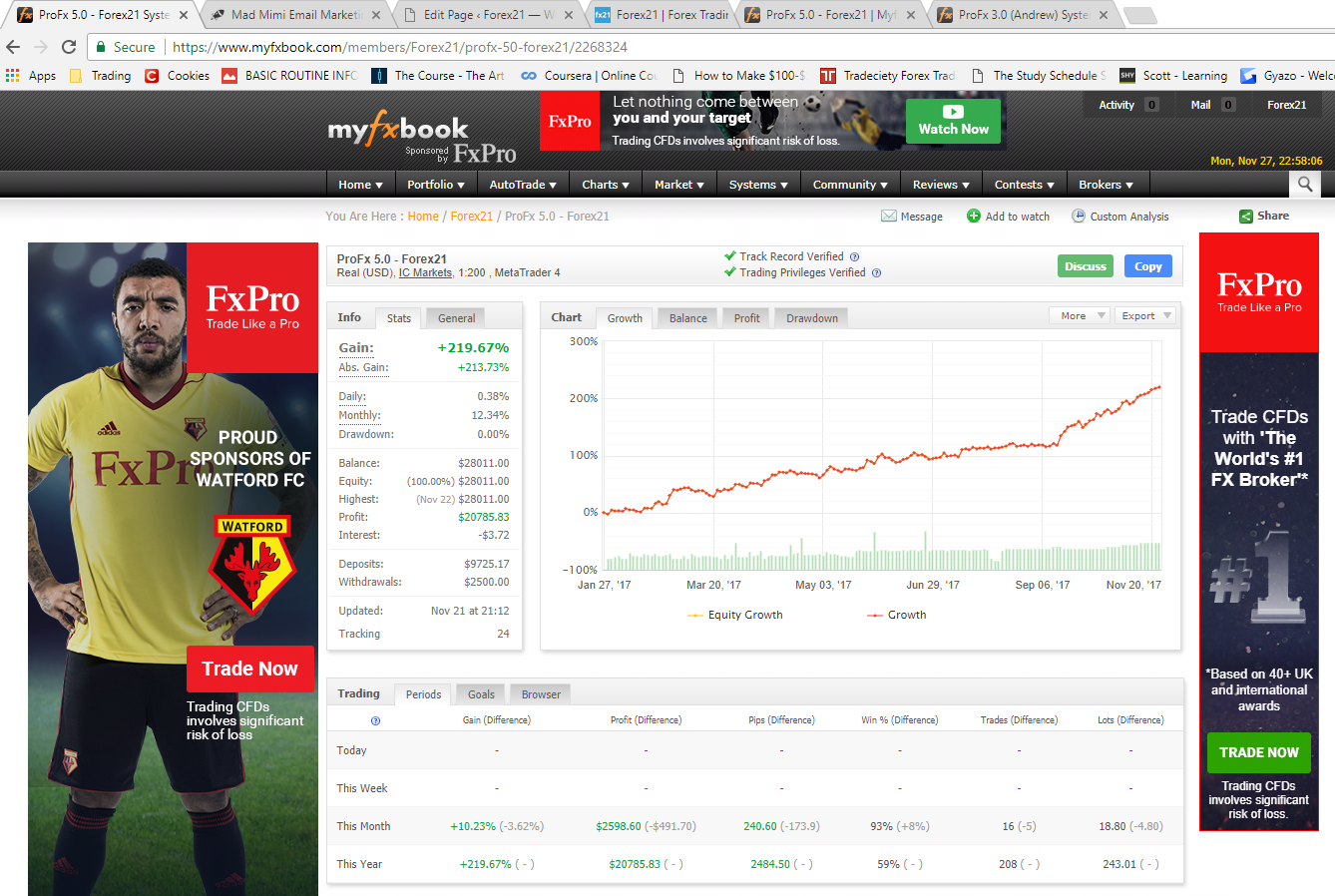Click the Watch Now play button on banner
The image size is (1335, 896).
pos(953,121)
